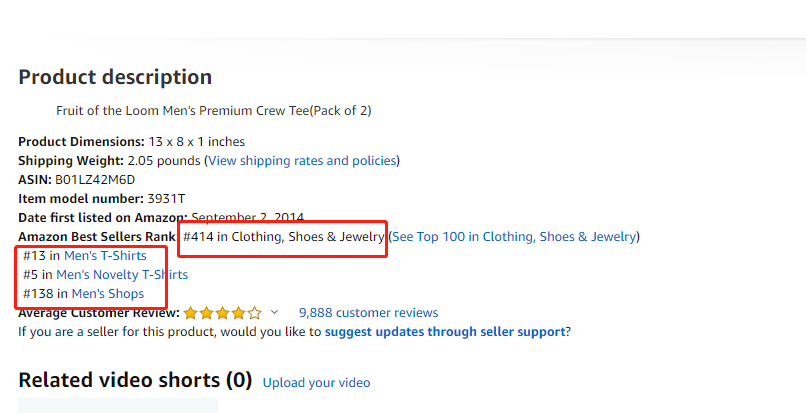Open View shipping rates and policies

click(302, 161)
